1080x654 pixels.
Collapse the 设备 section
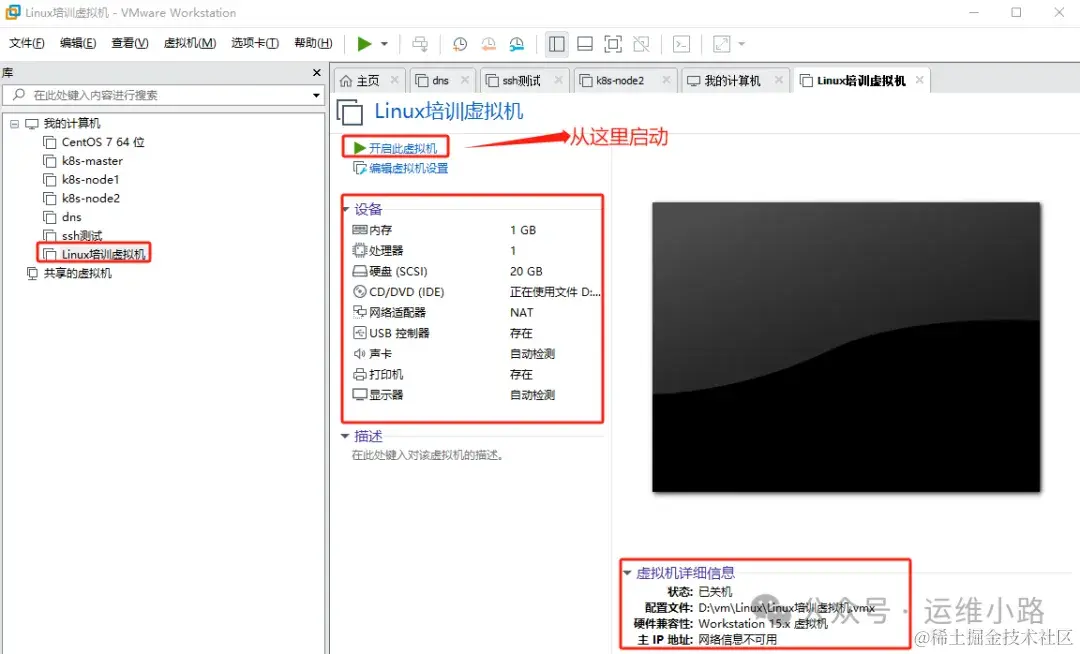pyautogui.click(x=346, y=209)
